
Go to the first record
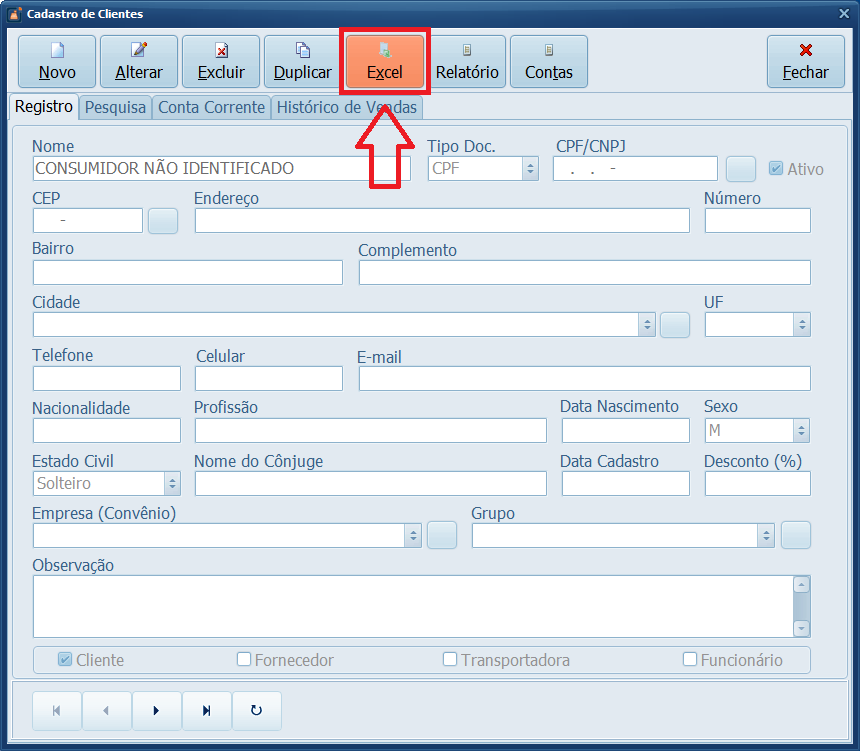click(57, 711)
